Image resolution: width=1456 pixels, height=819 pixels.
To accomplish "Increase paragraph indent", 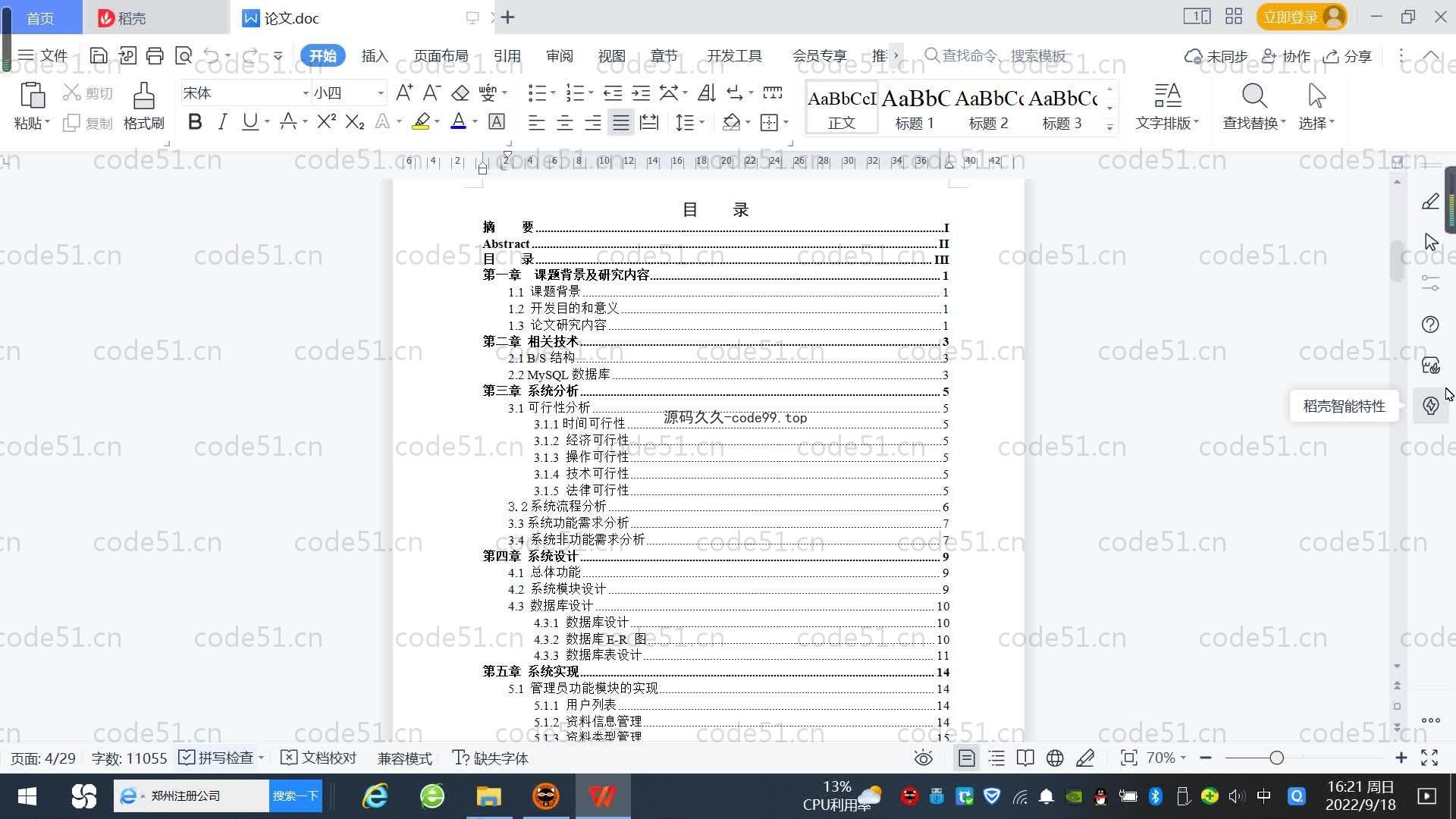I will pos(641,93).
